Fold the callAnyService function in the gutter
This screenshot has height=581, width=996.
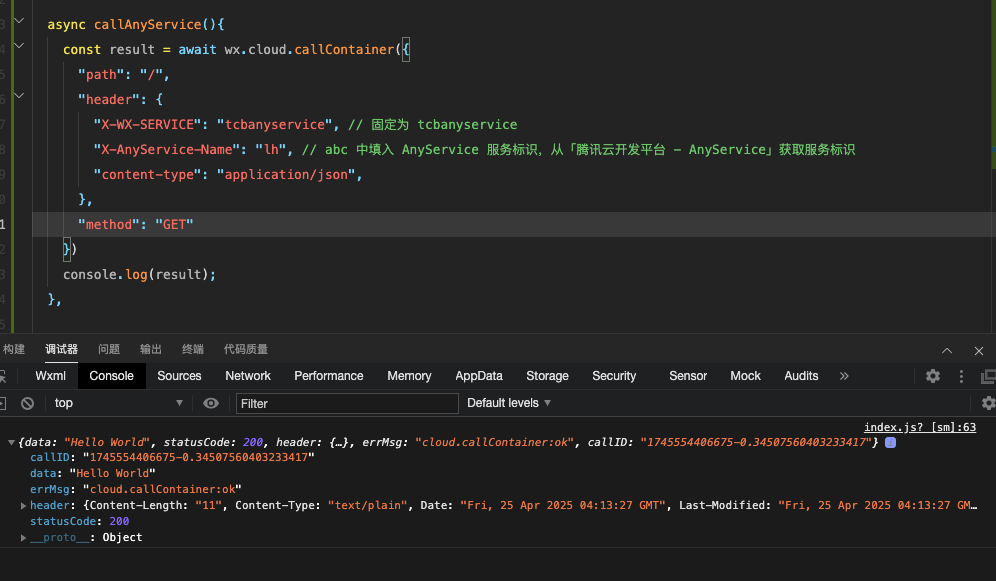[19, 21]
